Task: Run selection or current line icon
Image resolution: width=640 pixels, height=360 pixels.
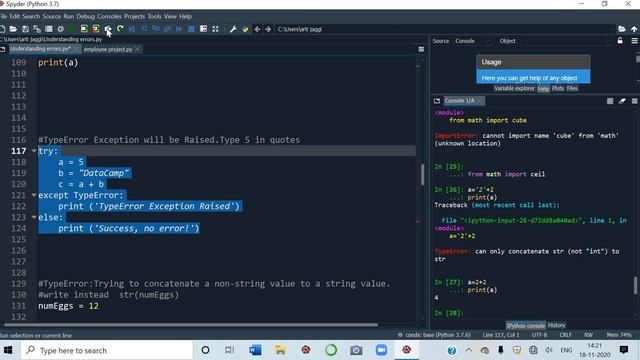Action: [108, 29]
